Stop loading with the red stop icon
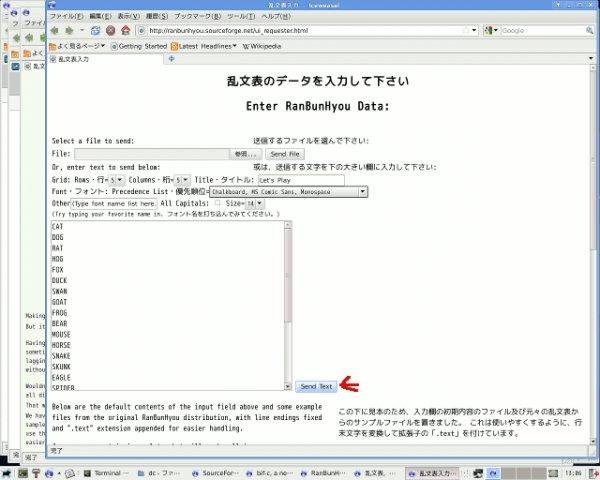Image resolution: width=600 pixels, height=480 pixels. click(x=111, y=30)
